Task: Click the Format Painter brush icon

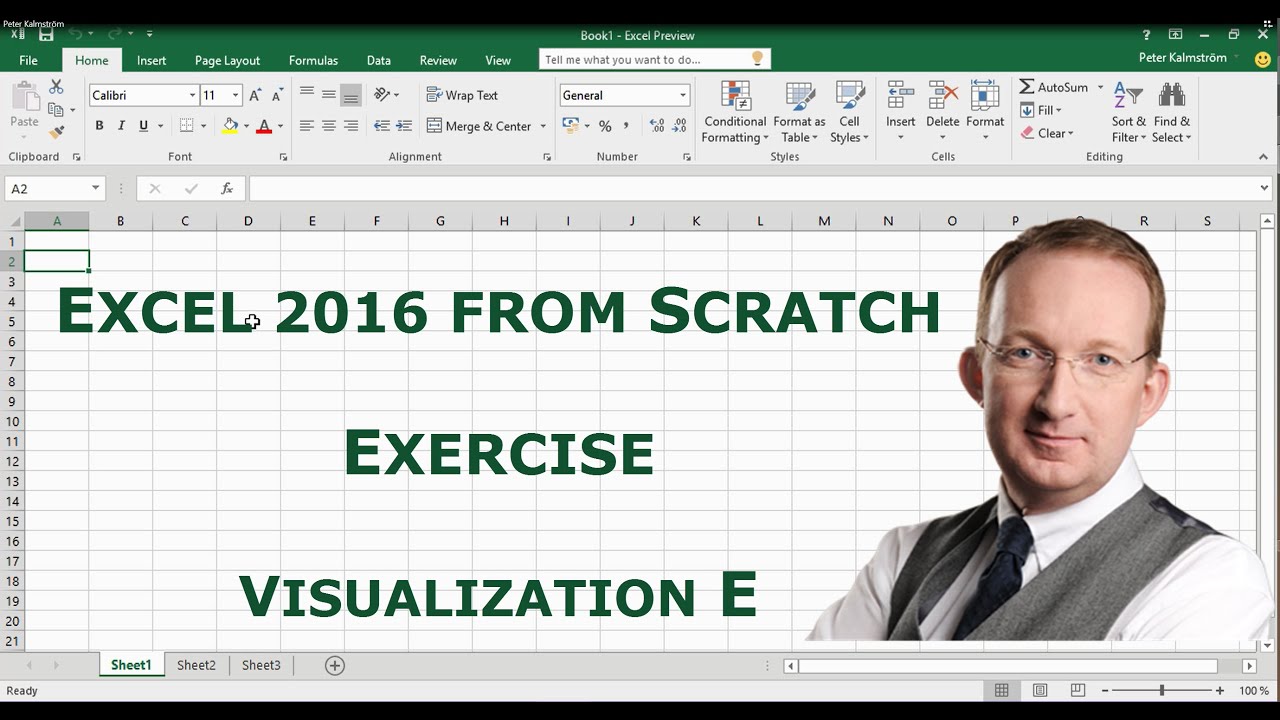Action: (56, 131)
